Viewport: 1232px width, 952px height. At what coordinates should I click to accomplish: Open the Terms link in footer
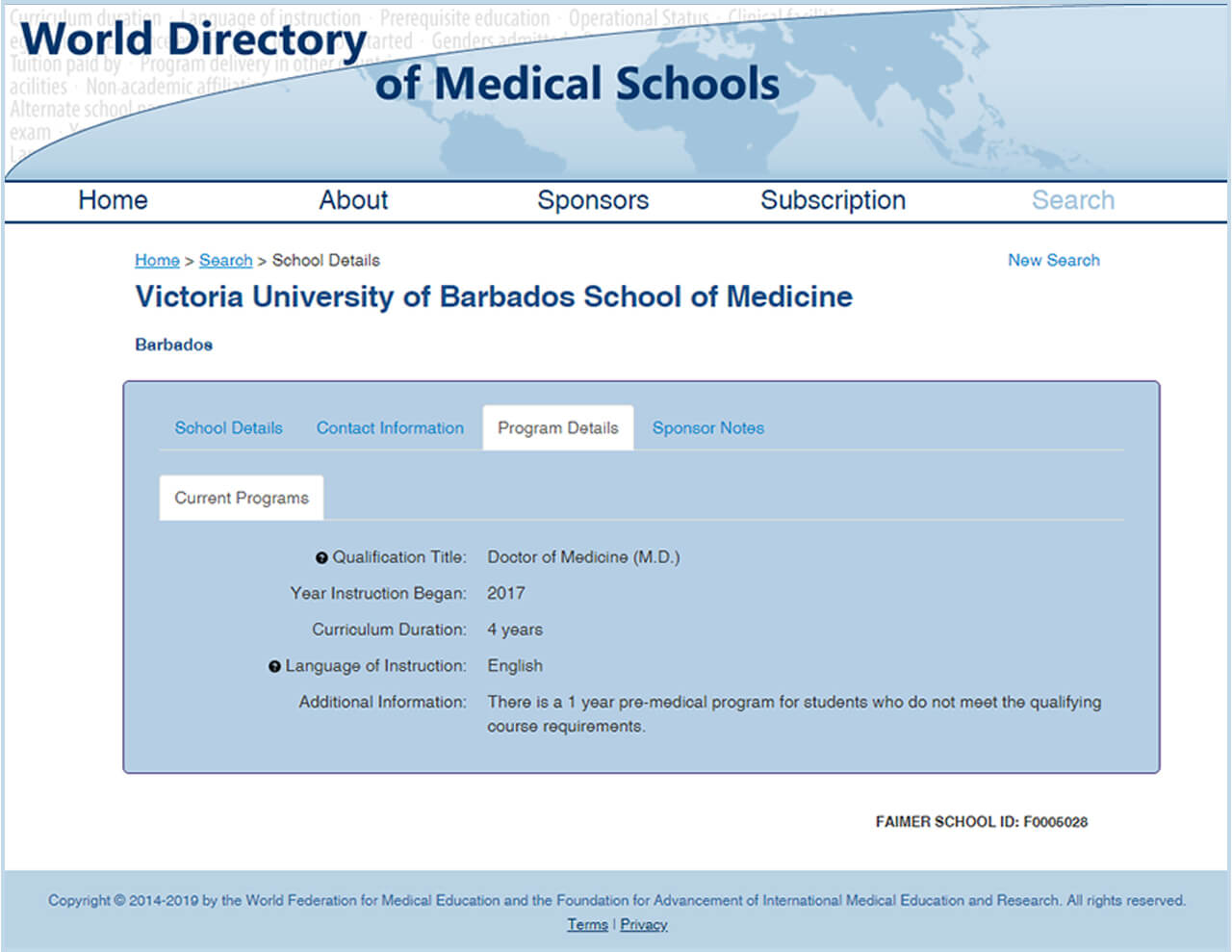click(x=587, y=925)
